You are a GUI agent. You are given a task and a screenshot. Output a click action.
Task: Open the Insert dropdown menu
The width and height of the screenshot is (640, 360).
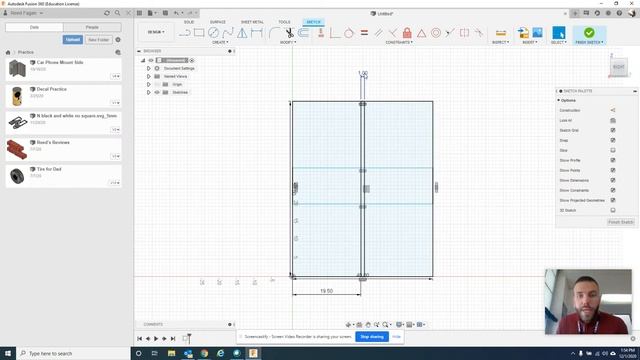coord(530,42)
